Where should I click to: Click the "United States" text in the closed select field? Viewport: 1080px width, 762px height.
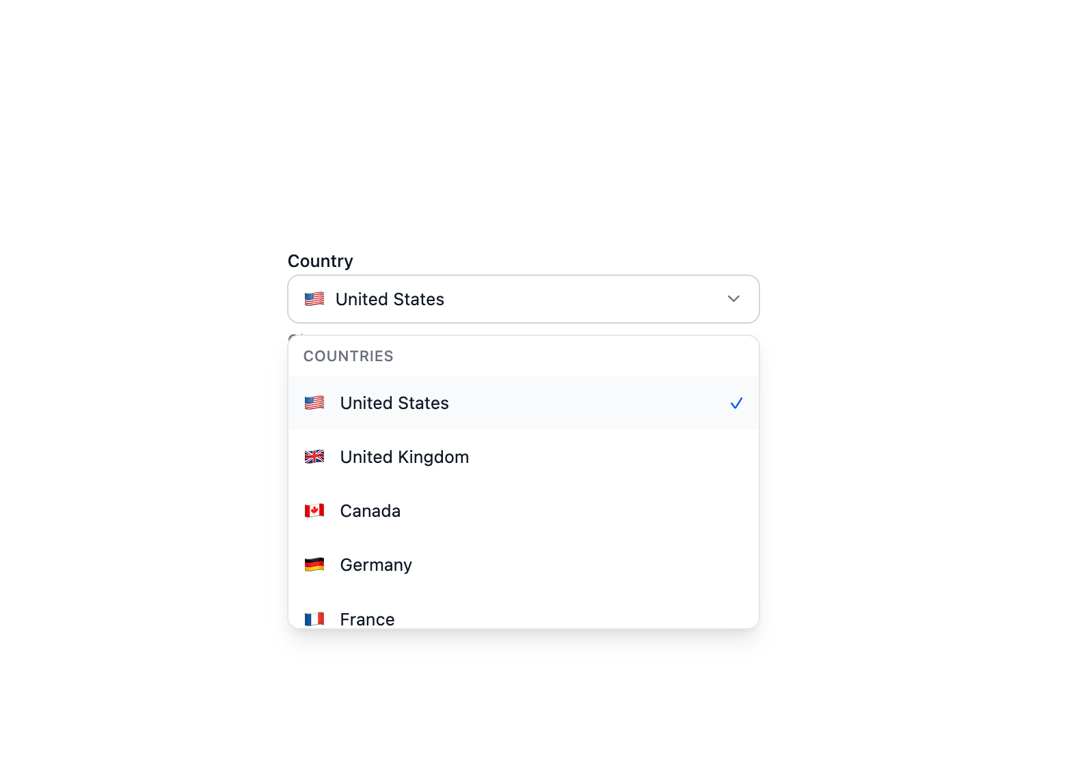pos(389,299)
